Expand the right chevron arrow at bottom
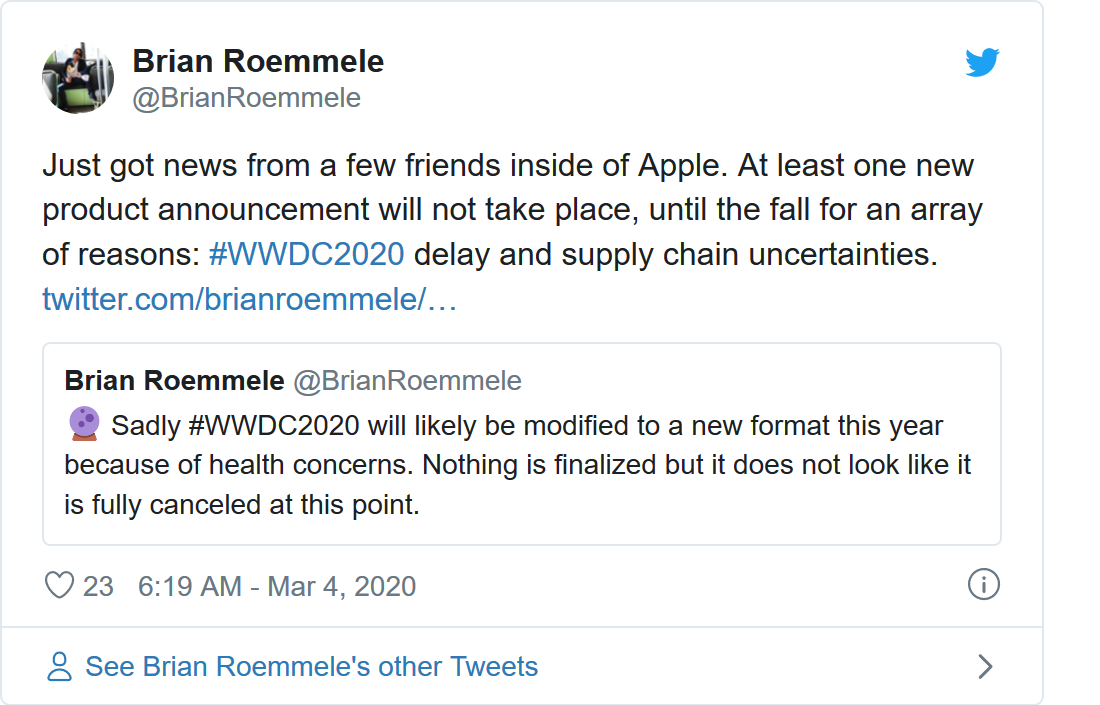The width and height of the screenshot is (1100, 705). (x=985, y=667)
